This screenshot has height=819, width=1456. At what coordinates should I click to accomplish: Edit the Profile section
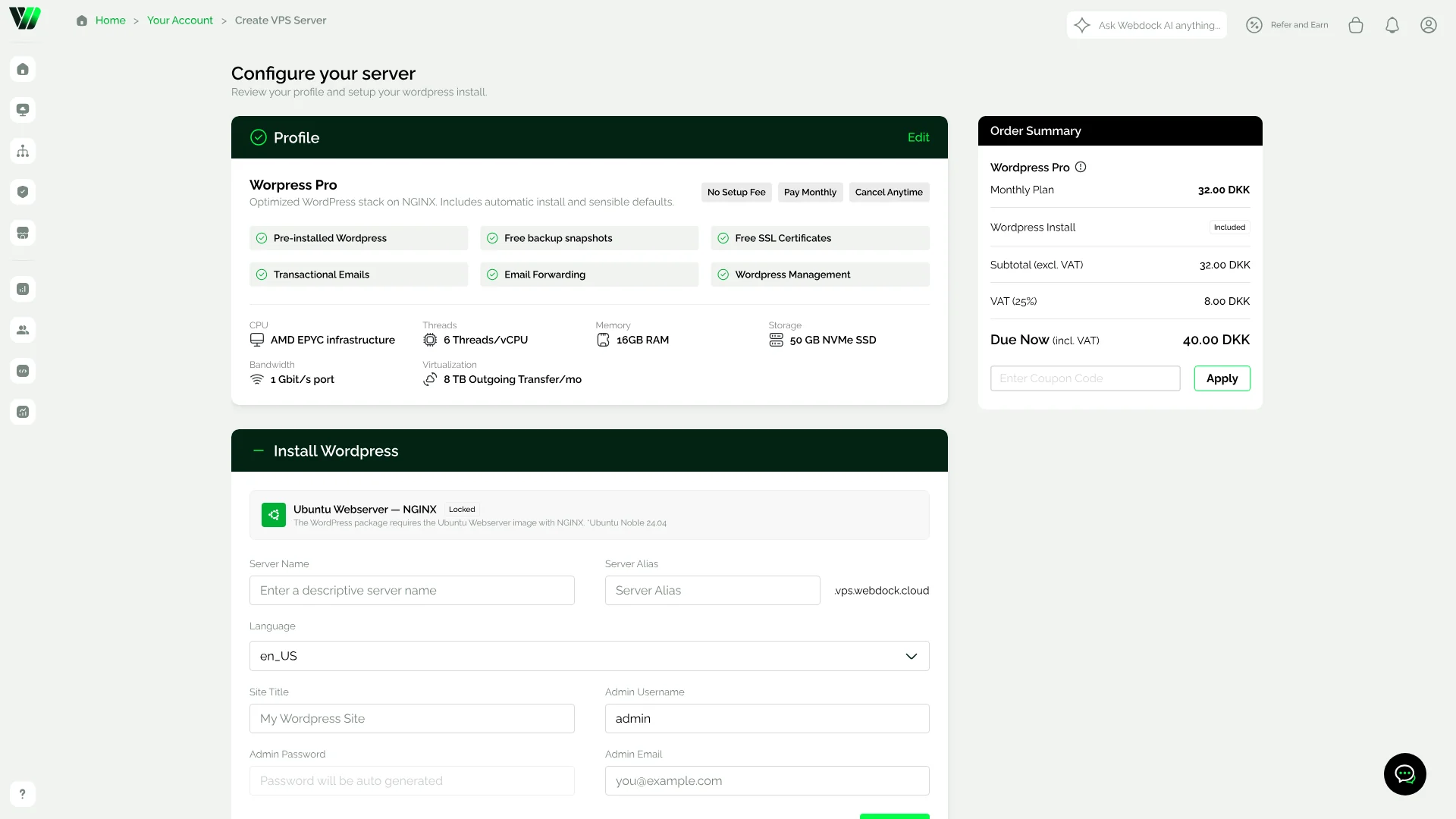[918, 137]
